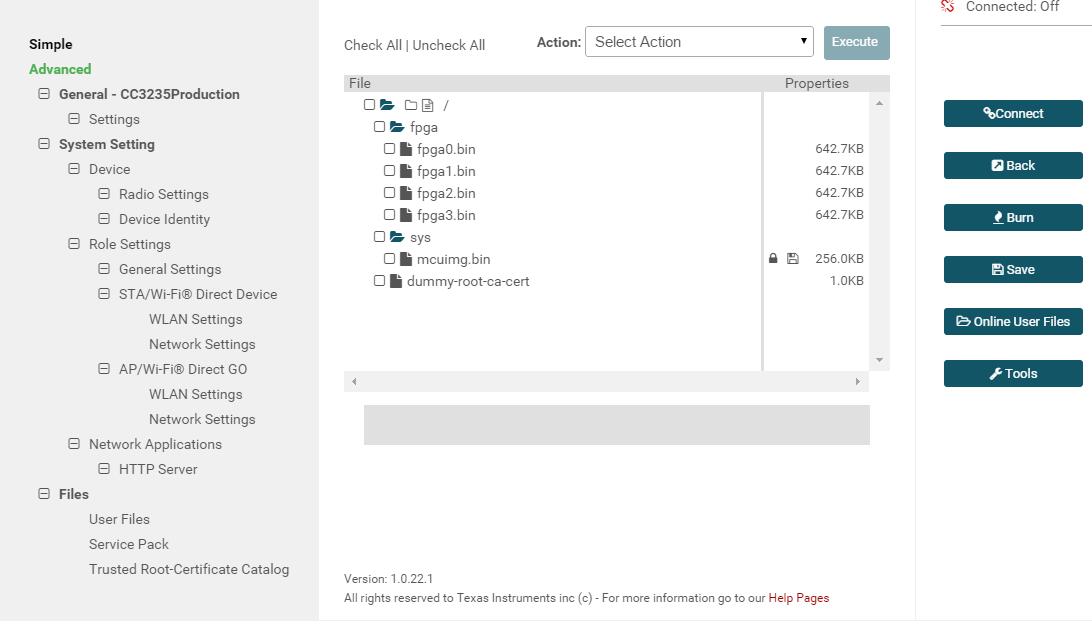
Task: Click the new folder icon beside root
Action: pos(411,105)
